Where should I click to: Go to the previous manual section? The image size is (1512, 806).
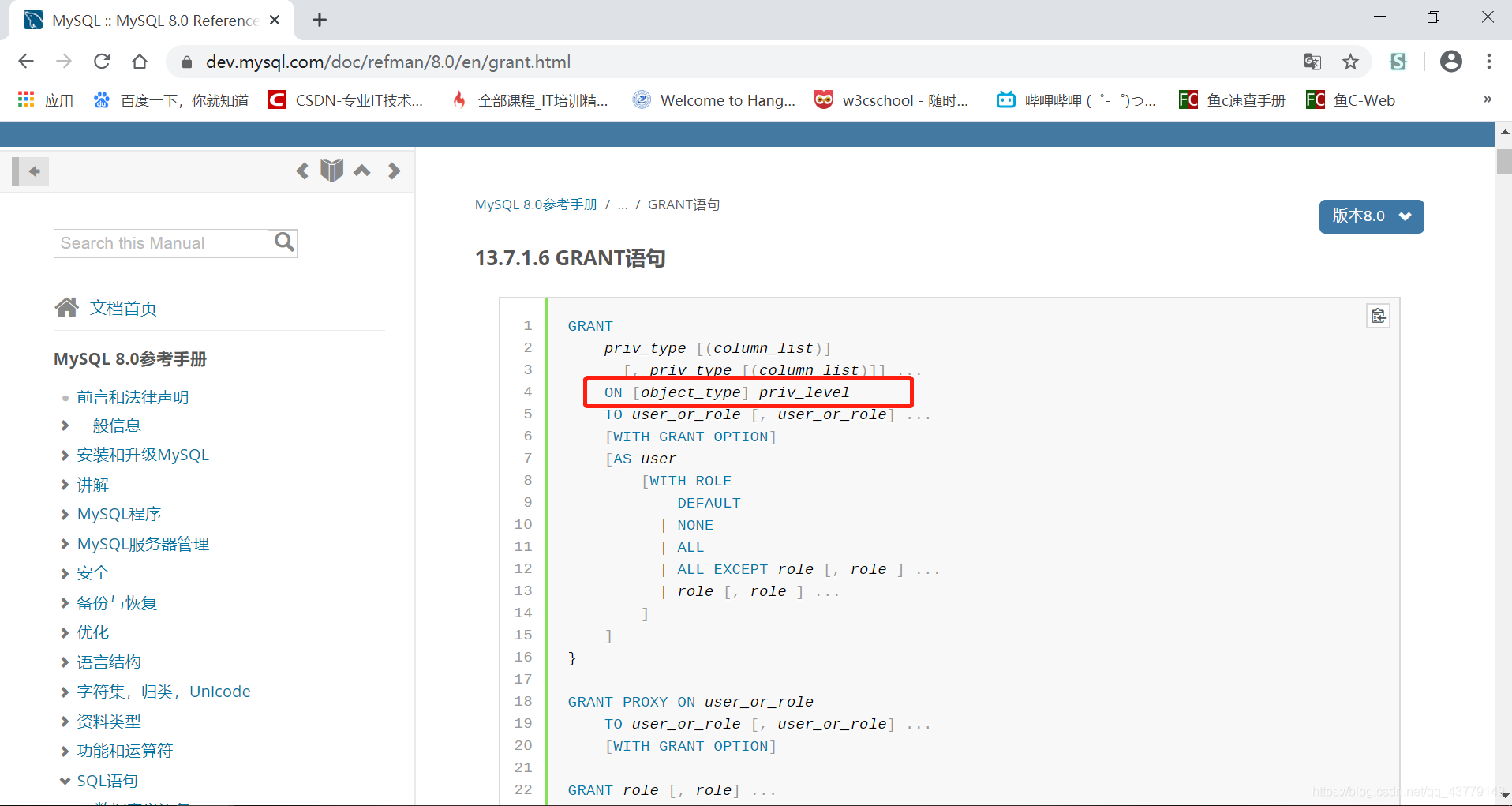(x=302, y=171)
